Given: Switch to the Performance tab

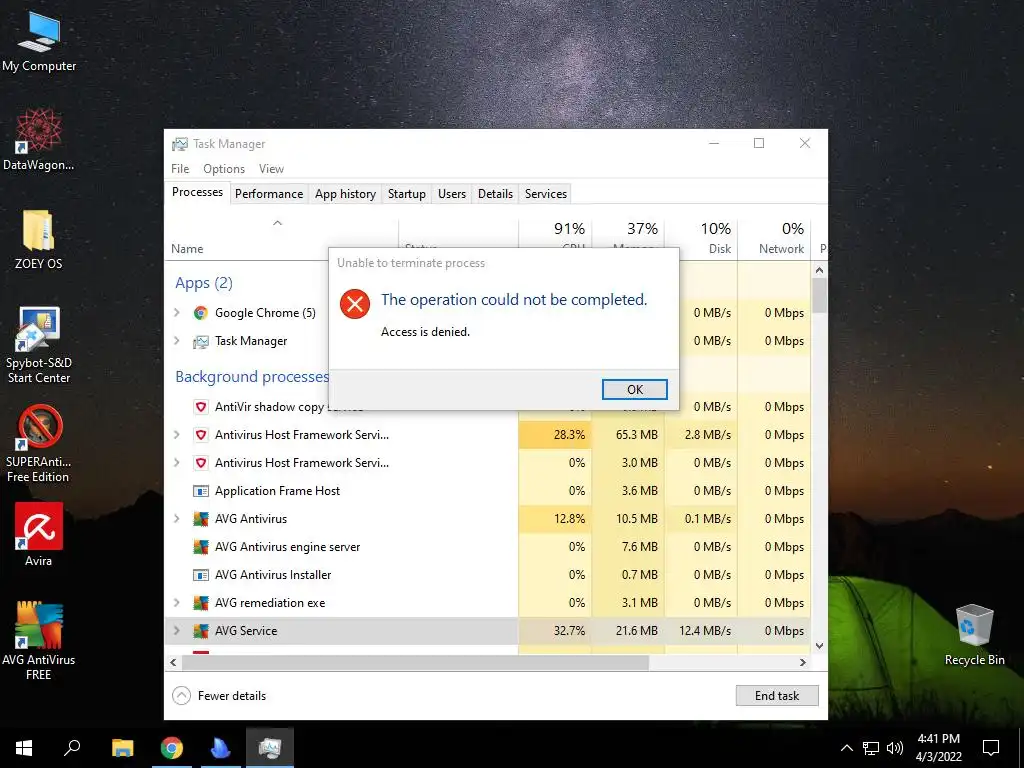Looking at the screenshot, I should click(x=269, y=194).
